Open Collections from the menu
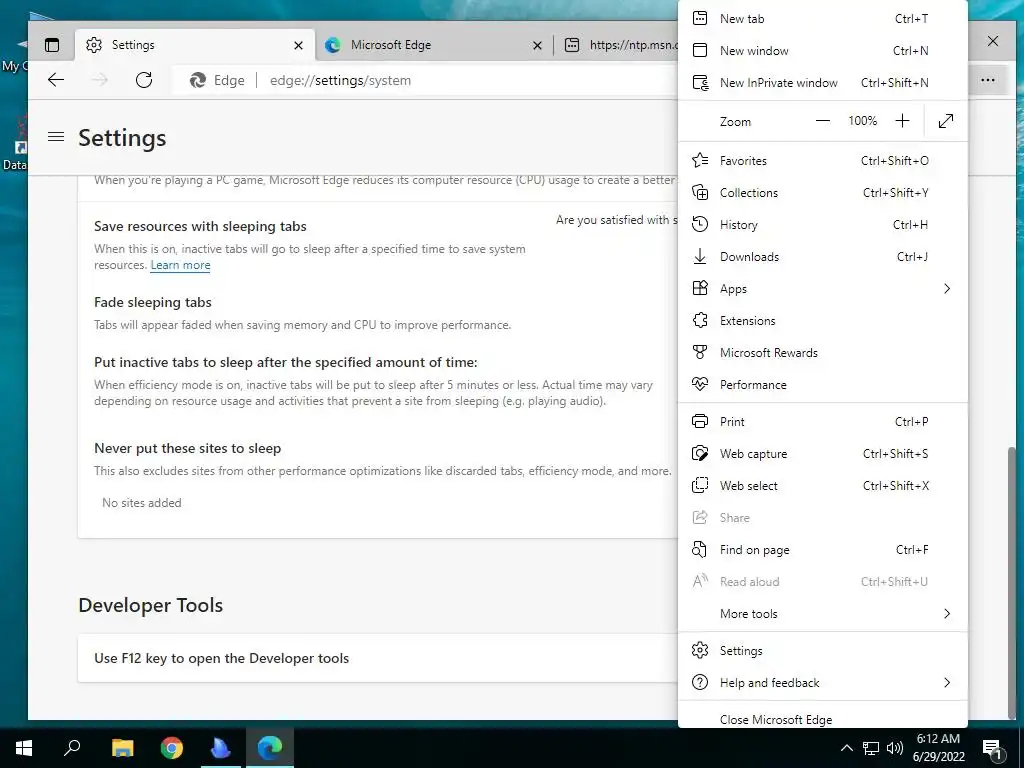The width and height of the screenshot is (1024, 768). [x=823, y=193]
